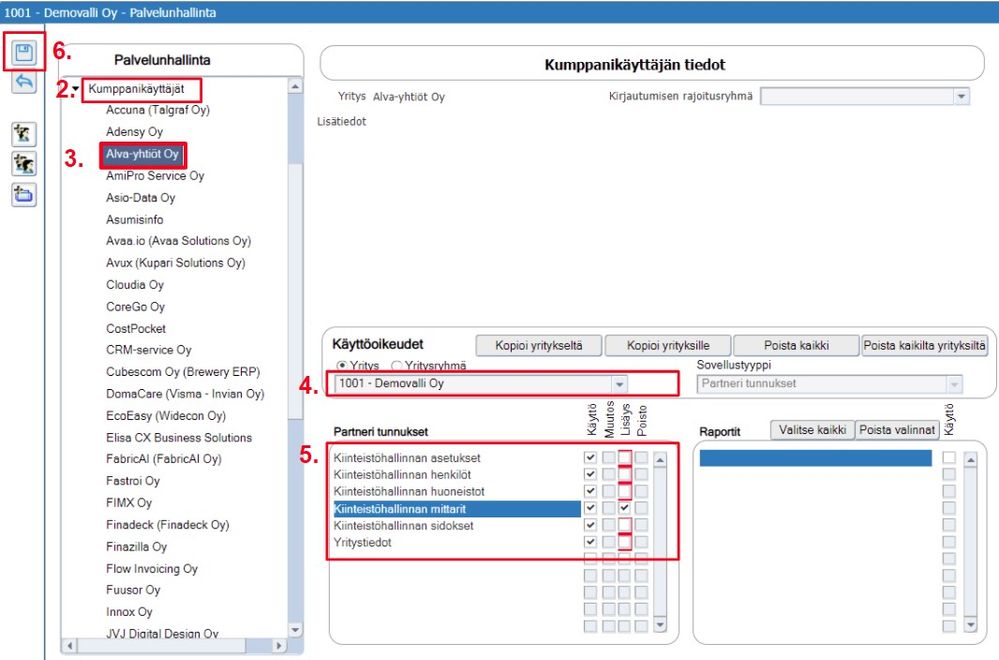Viewport: 999px width, 660px height.
Task: Click the company tree's scroll up arrow
Action: pyautogui.click(x=294, y=86)
